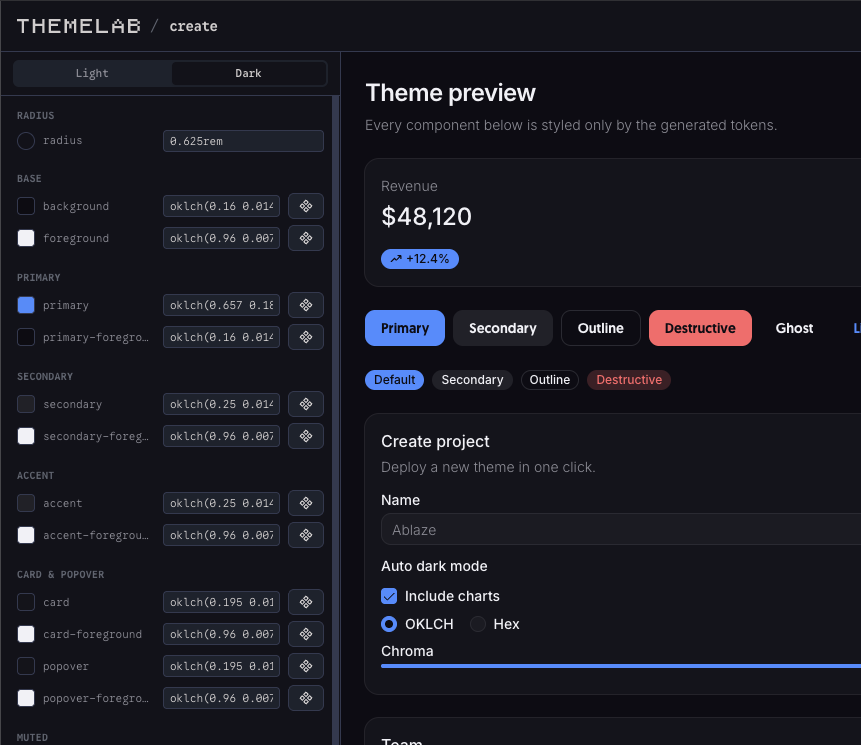Click the Ghost preview button
Screen dimensions: 861x745
point(794,328)
